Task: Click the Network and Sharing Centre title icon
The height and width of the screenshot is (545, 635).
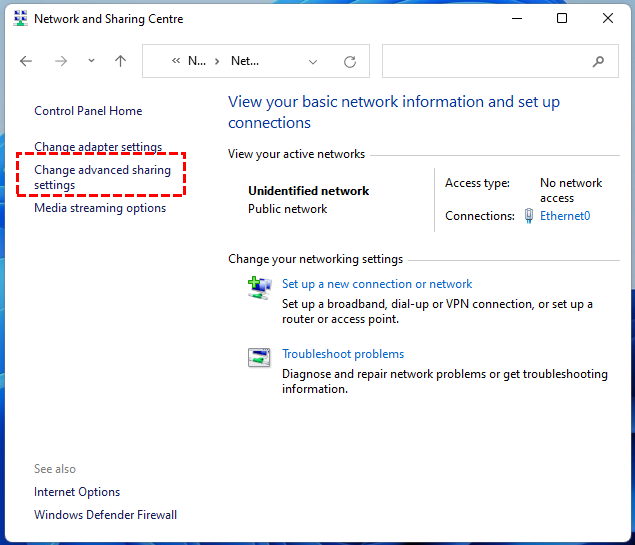Action: (x=20, y=19)
